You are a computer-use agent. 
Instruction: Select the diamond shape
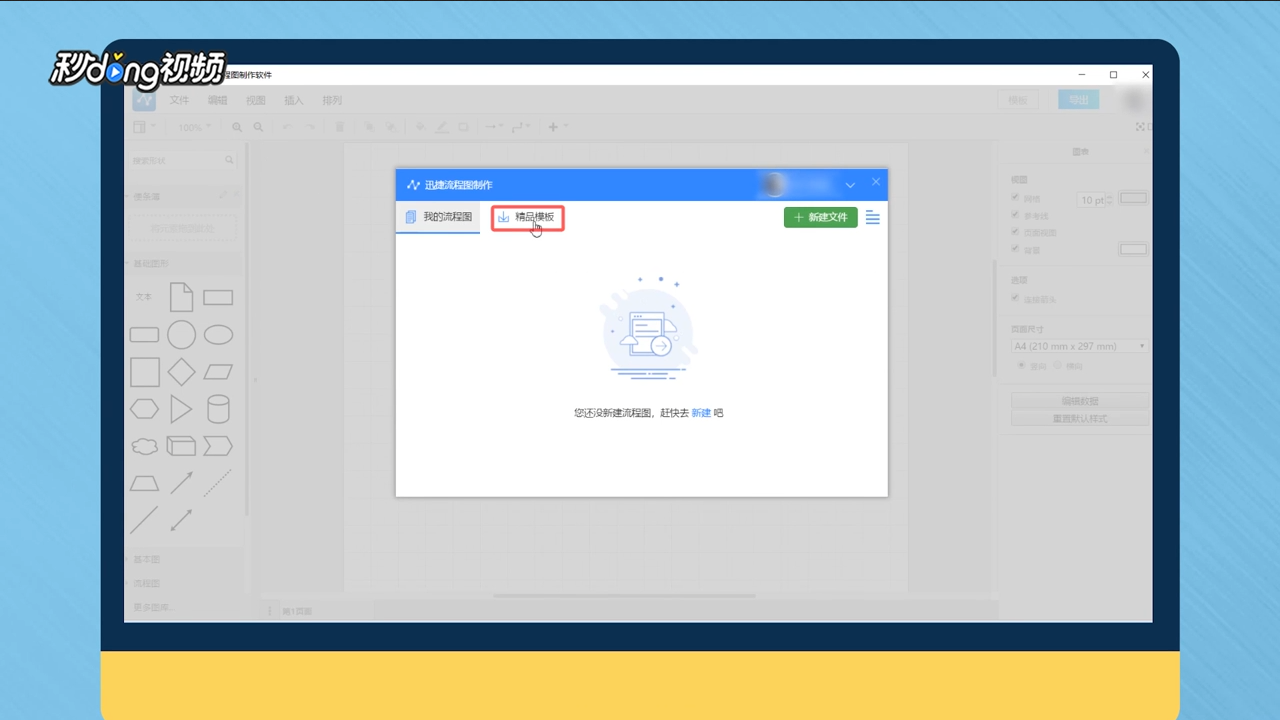pyautogui.click(x=181, y=372)
